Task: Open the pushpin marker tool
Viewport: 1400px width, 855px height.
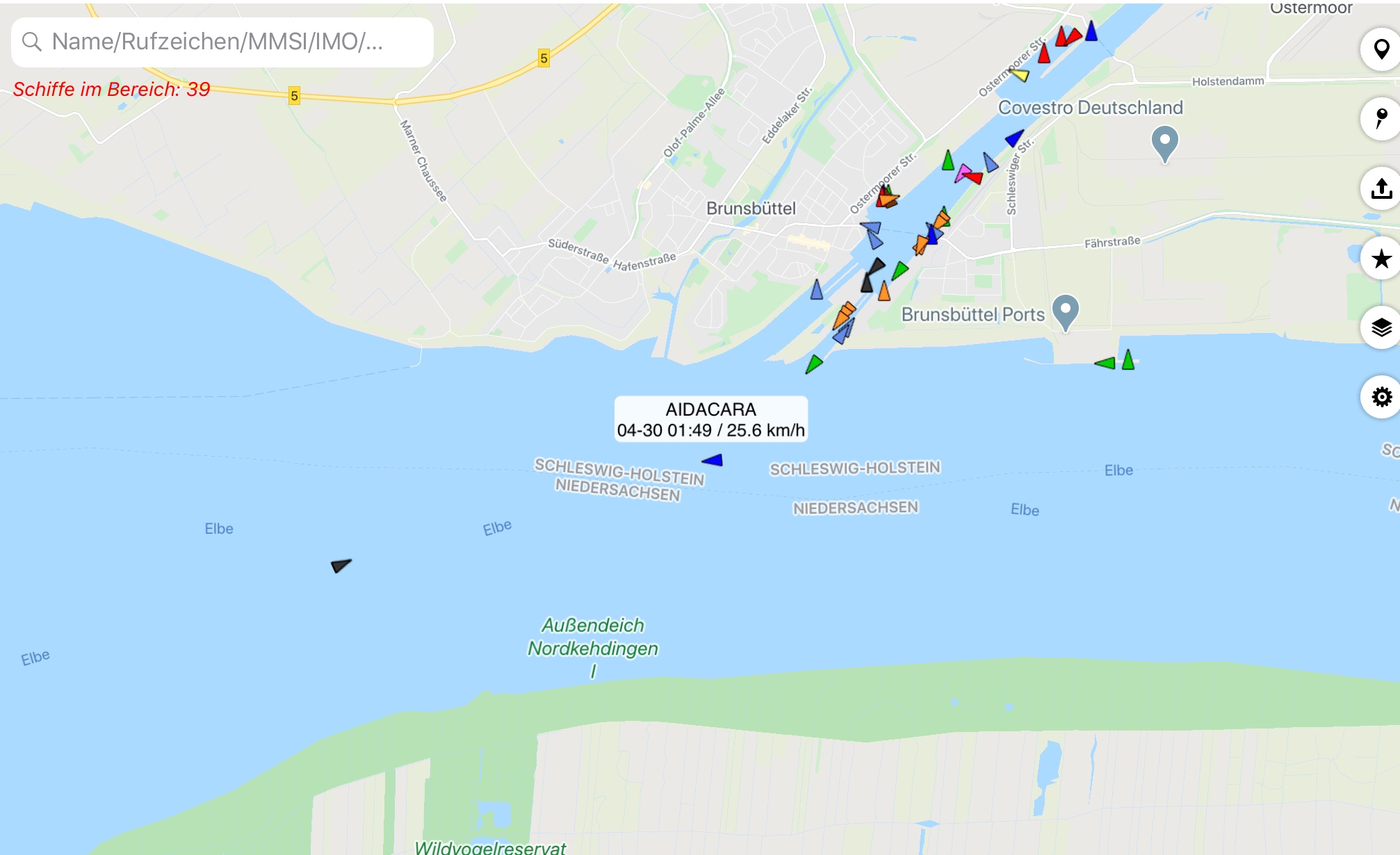Action: (1381, 119)
